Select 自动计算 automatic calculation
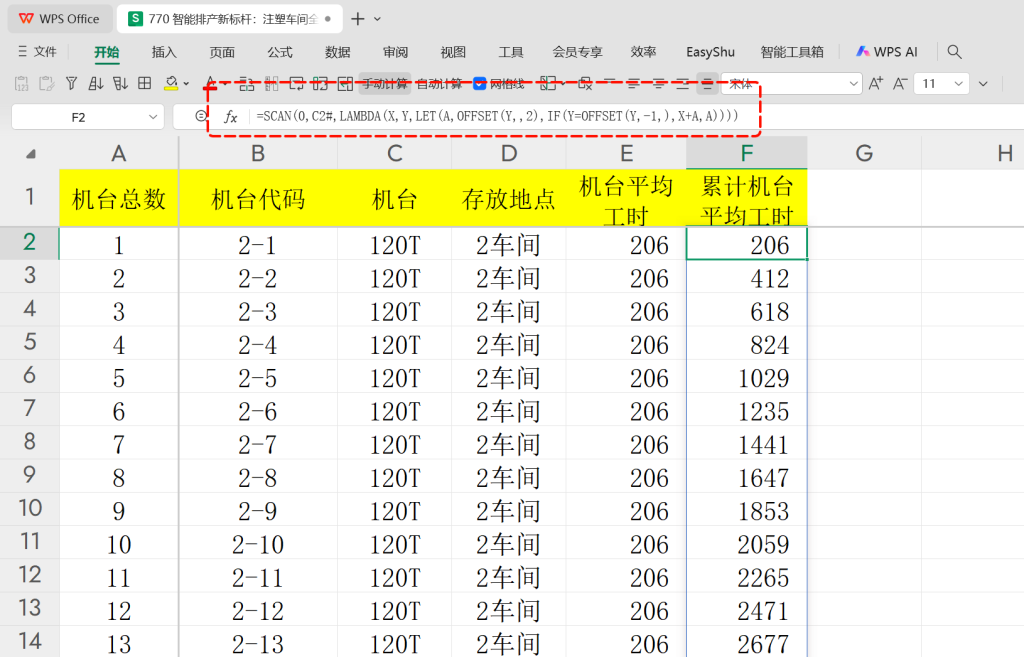This screenshot has height=657, width=1024. (439, 84)
